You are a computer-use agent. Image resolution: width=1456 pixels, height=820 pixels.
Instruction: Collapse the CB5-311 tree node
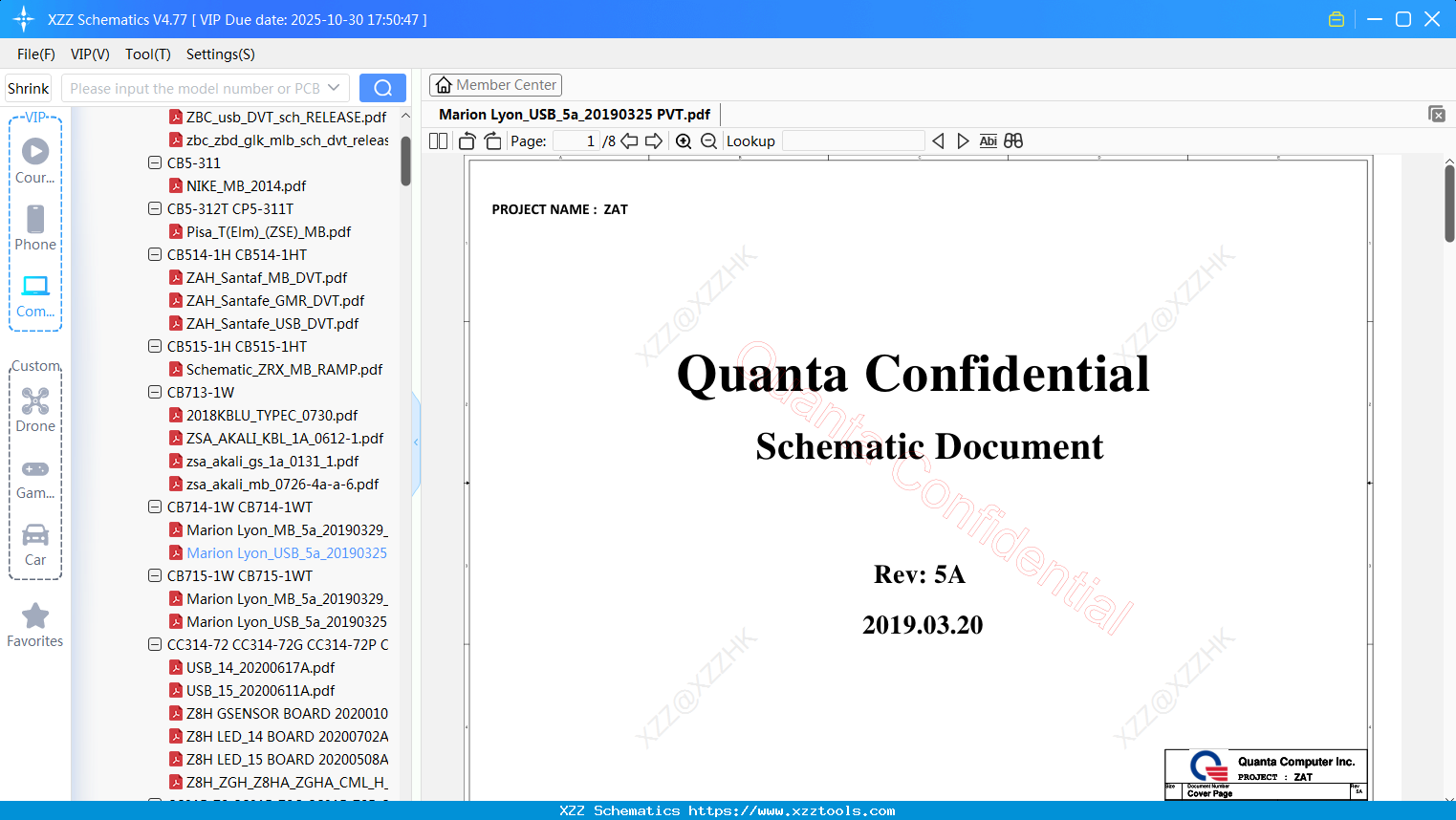pyautogui.click(x=155, y=162)
